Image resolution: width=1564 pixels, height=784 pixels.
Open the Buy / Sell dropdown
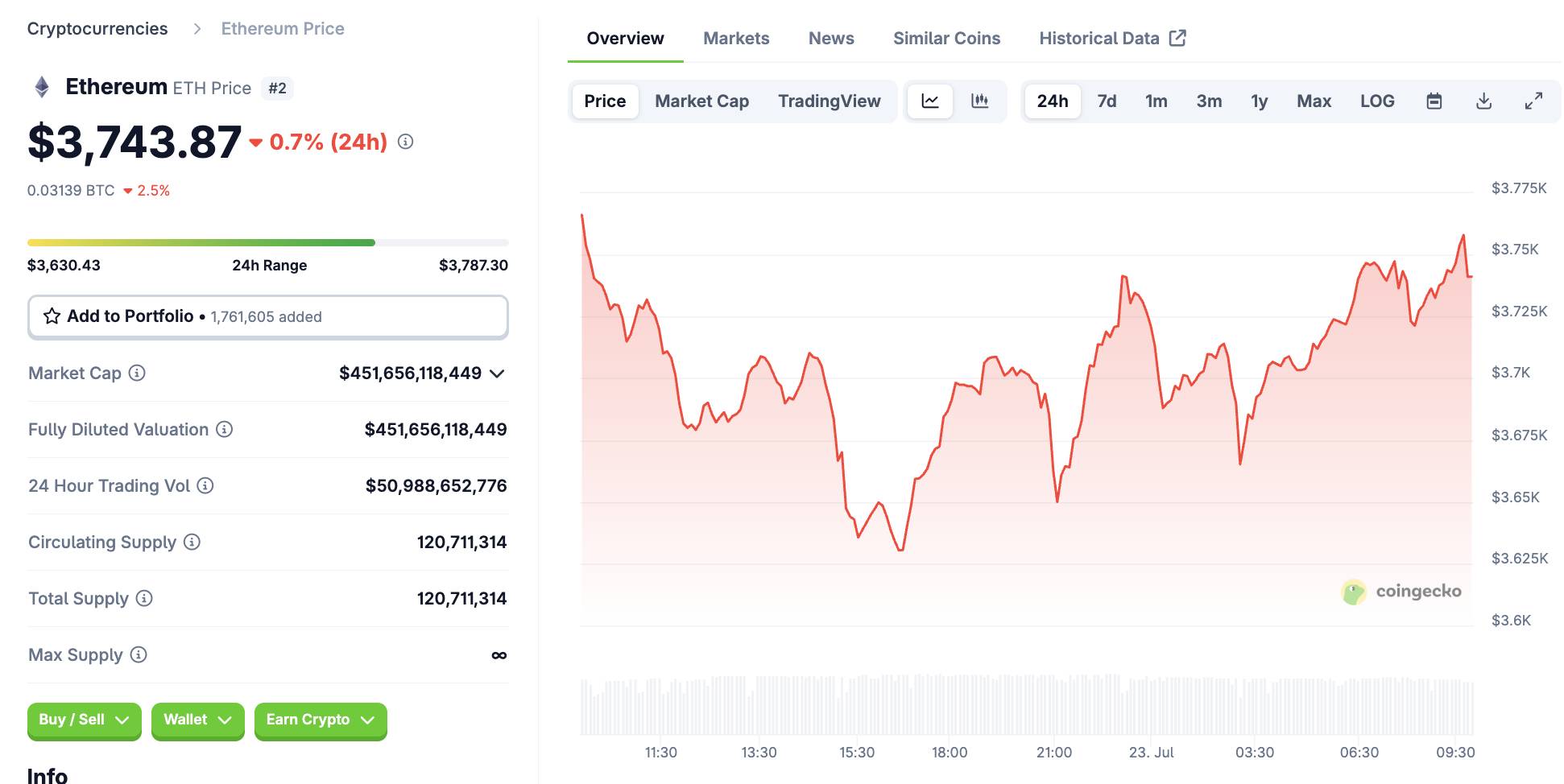point(85,720)
